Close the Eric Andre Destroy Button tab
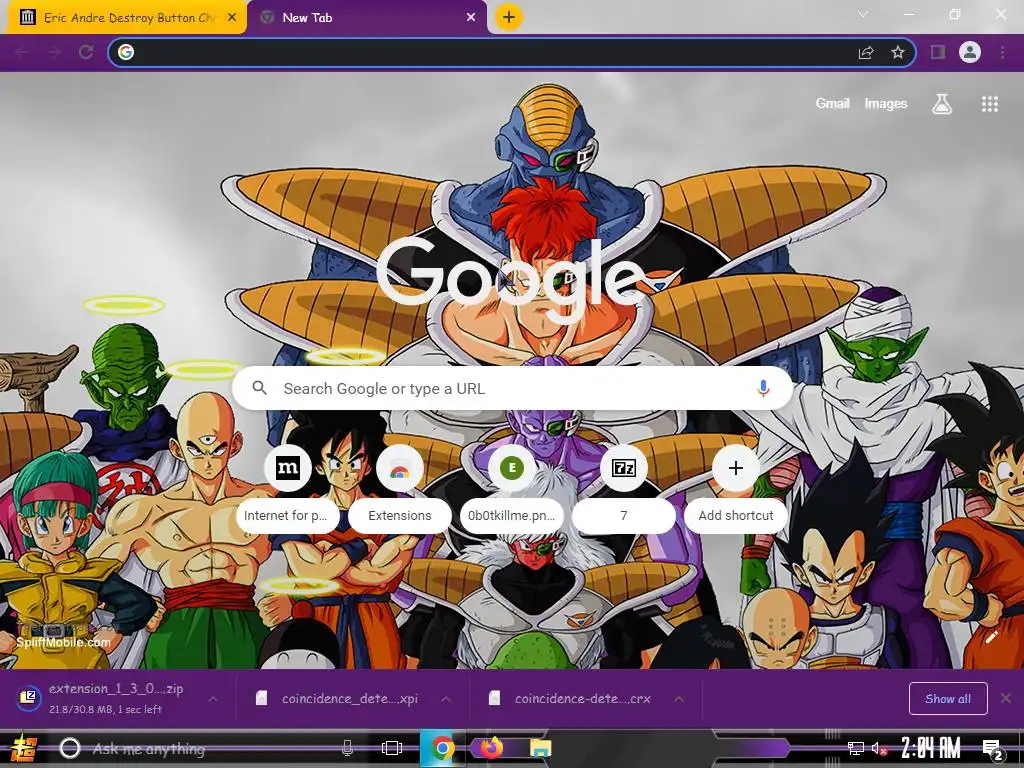The width and height of the screenshot is (1024, 768). pyautogui.click(x=232, y=18)
